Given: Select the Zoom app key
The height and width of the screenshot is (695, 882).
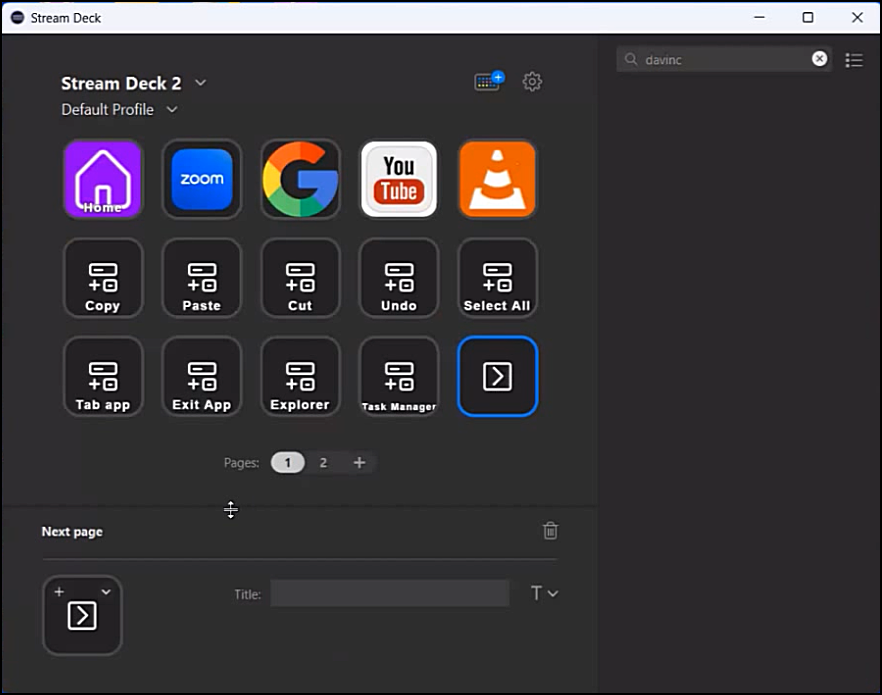Looking at the screenshot, I should (202, 179).
